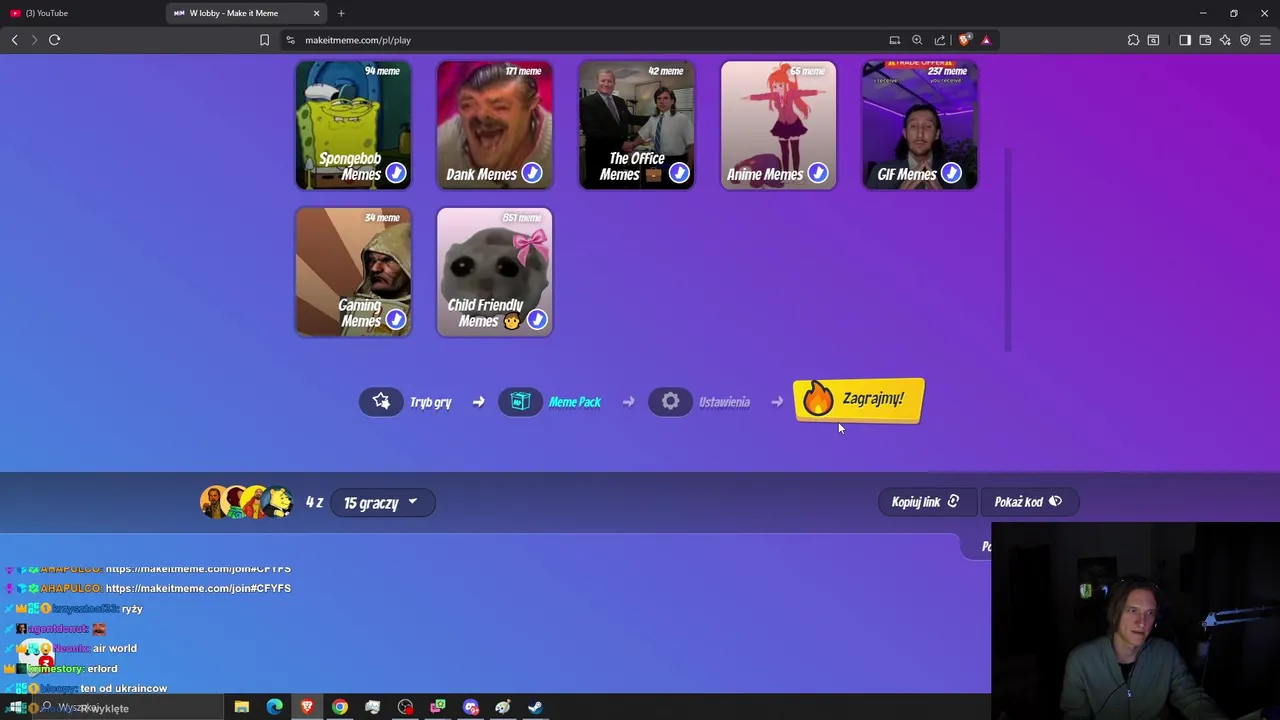The width and height of the screenshot is (1280, 720).
Task: Open the tab search icon
Action: [1153, 40]
